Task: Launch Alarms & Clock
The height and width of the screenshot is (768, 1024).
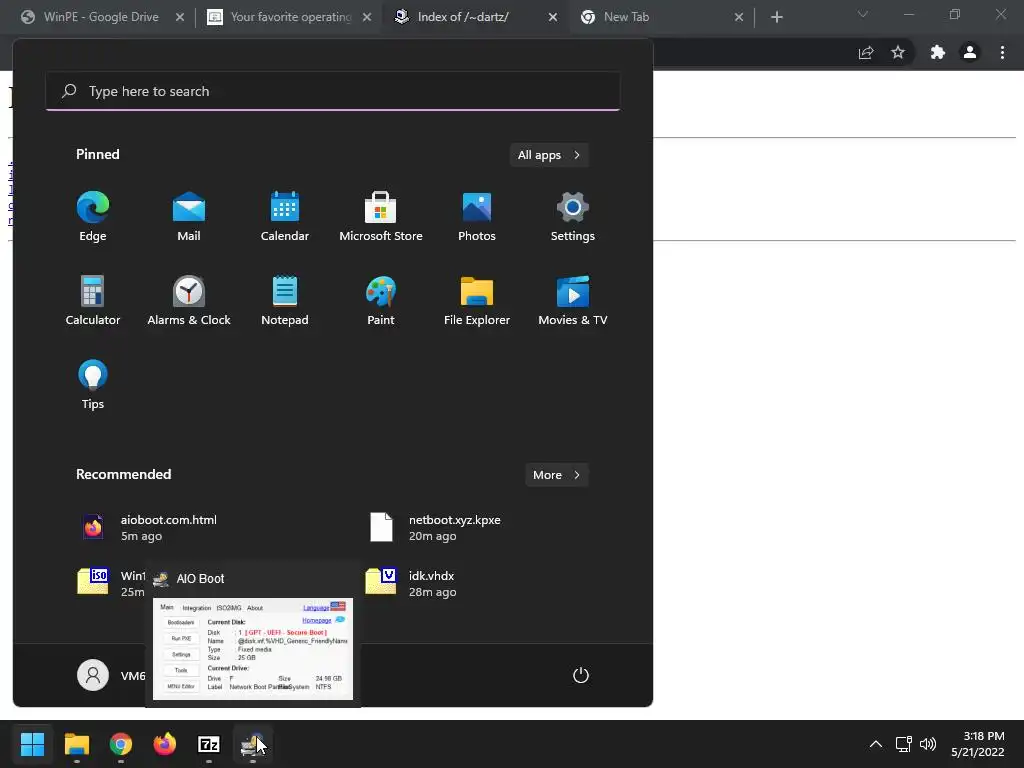Action: 189,300
